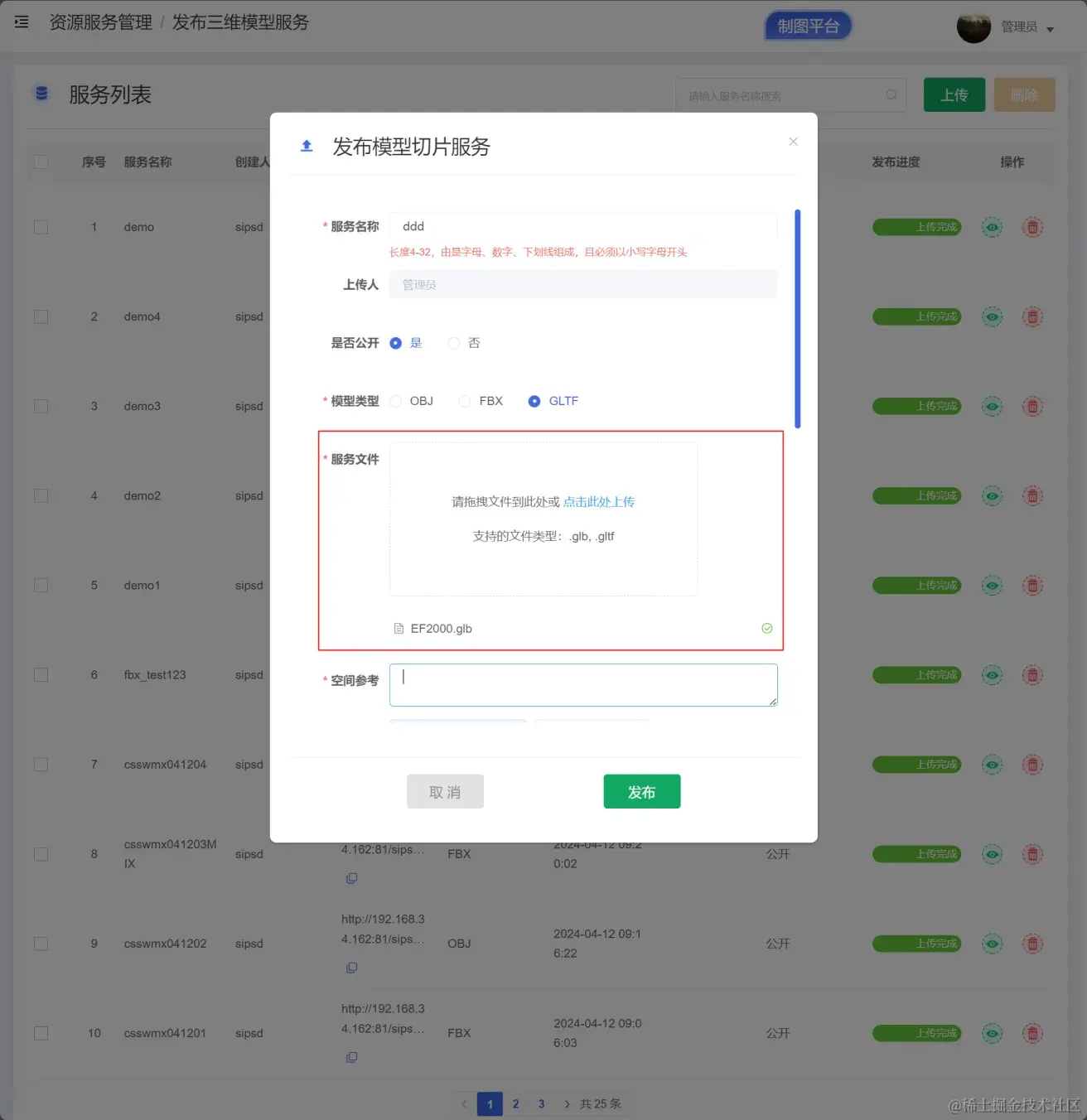Toggle the select-all header checkbox
Image resolution: width=1087 pixels, height=1120 pixels.
[41, 162]
